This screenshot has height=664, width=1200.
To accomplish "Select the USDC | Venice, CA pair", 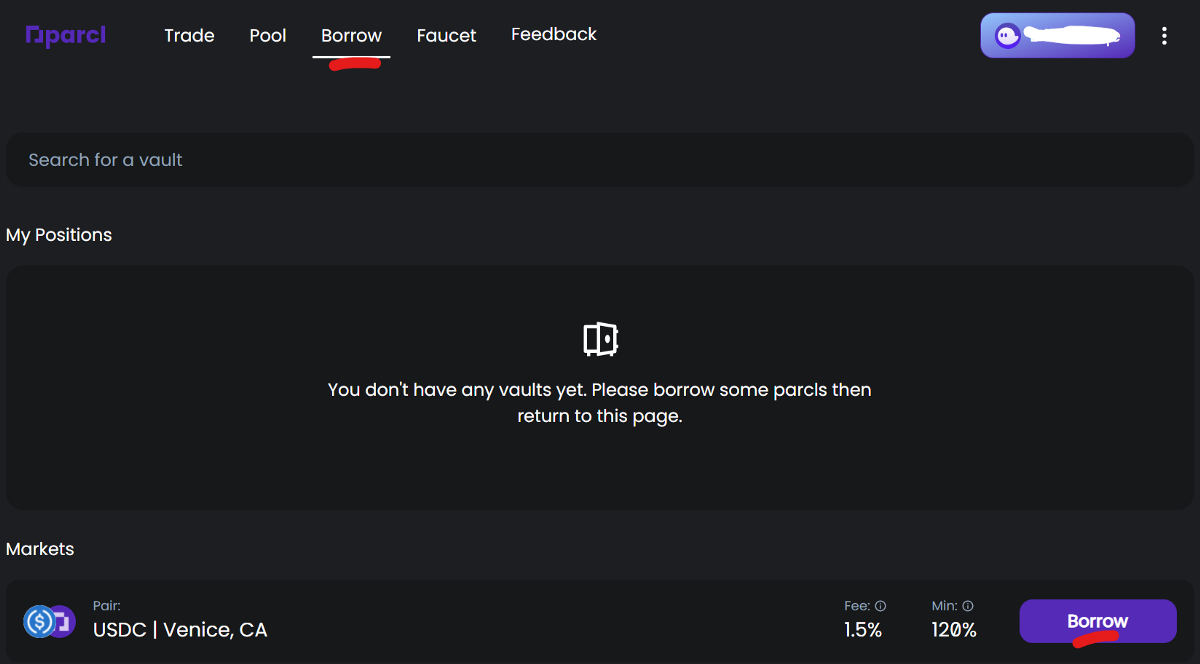I will click(x=180, y=630).
